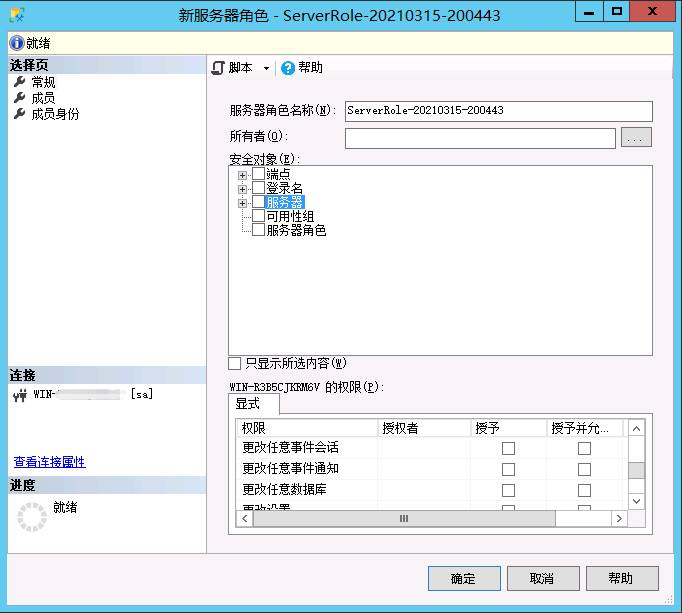This screenshot has height=613, width=682.
Task: Check the 服务器 securable checkbox
Action: (x=258, y=202)
